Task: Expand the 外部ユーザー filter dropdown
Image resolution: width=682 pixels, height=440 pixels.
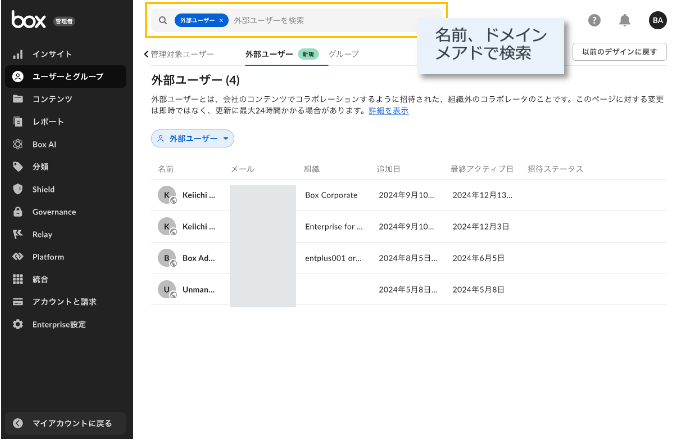Action: coord(192,138)
